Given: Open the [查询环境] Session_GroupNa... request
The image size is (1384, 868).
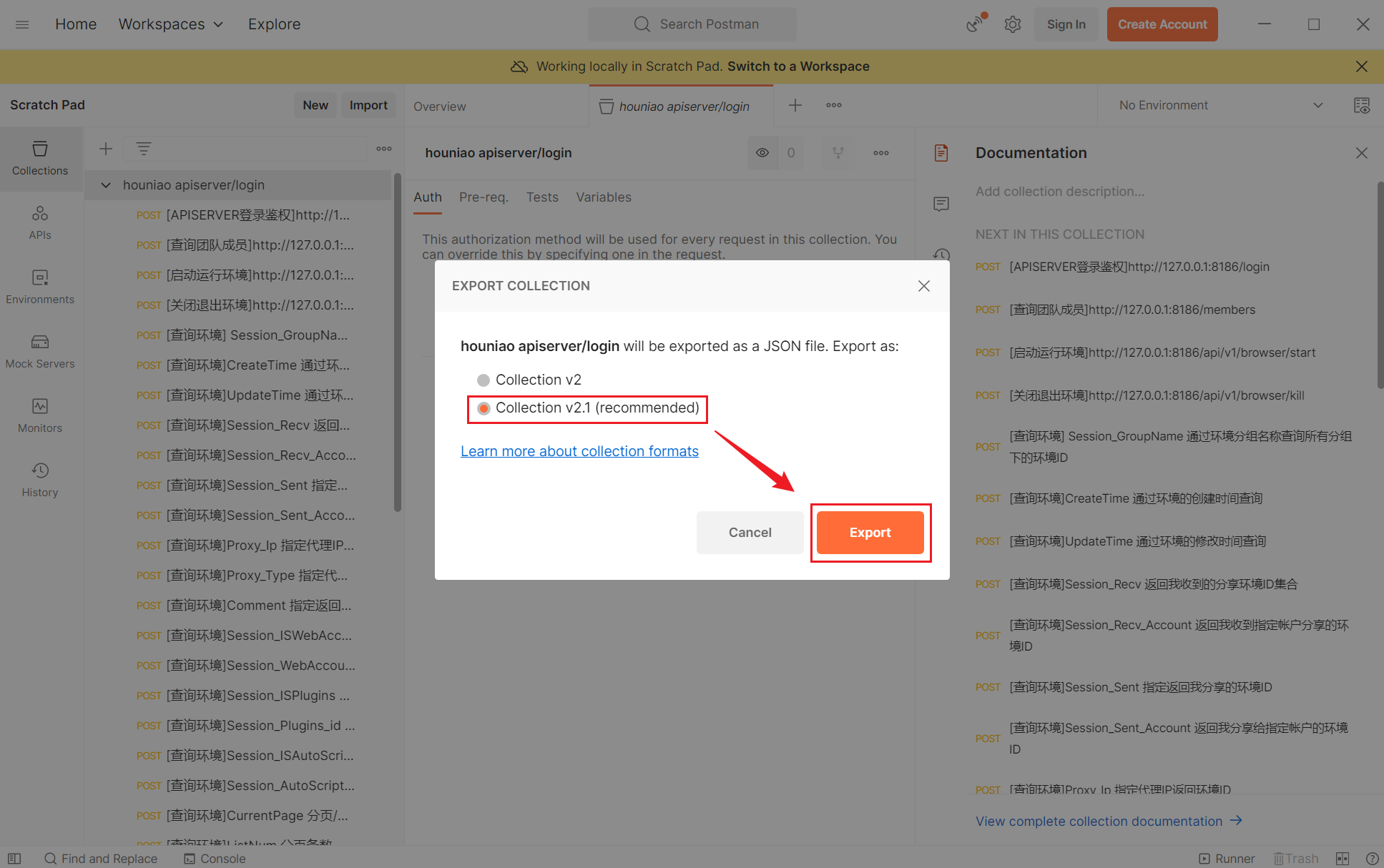Looking at the screenshot, I should coord(242,335).
